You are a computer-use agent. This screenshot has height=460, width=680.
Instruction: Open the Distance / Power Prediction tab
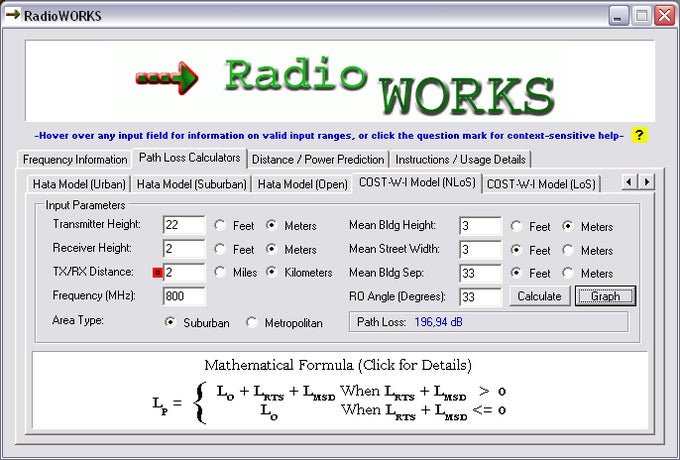point(318,160)
